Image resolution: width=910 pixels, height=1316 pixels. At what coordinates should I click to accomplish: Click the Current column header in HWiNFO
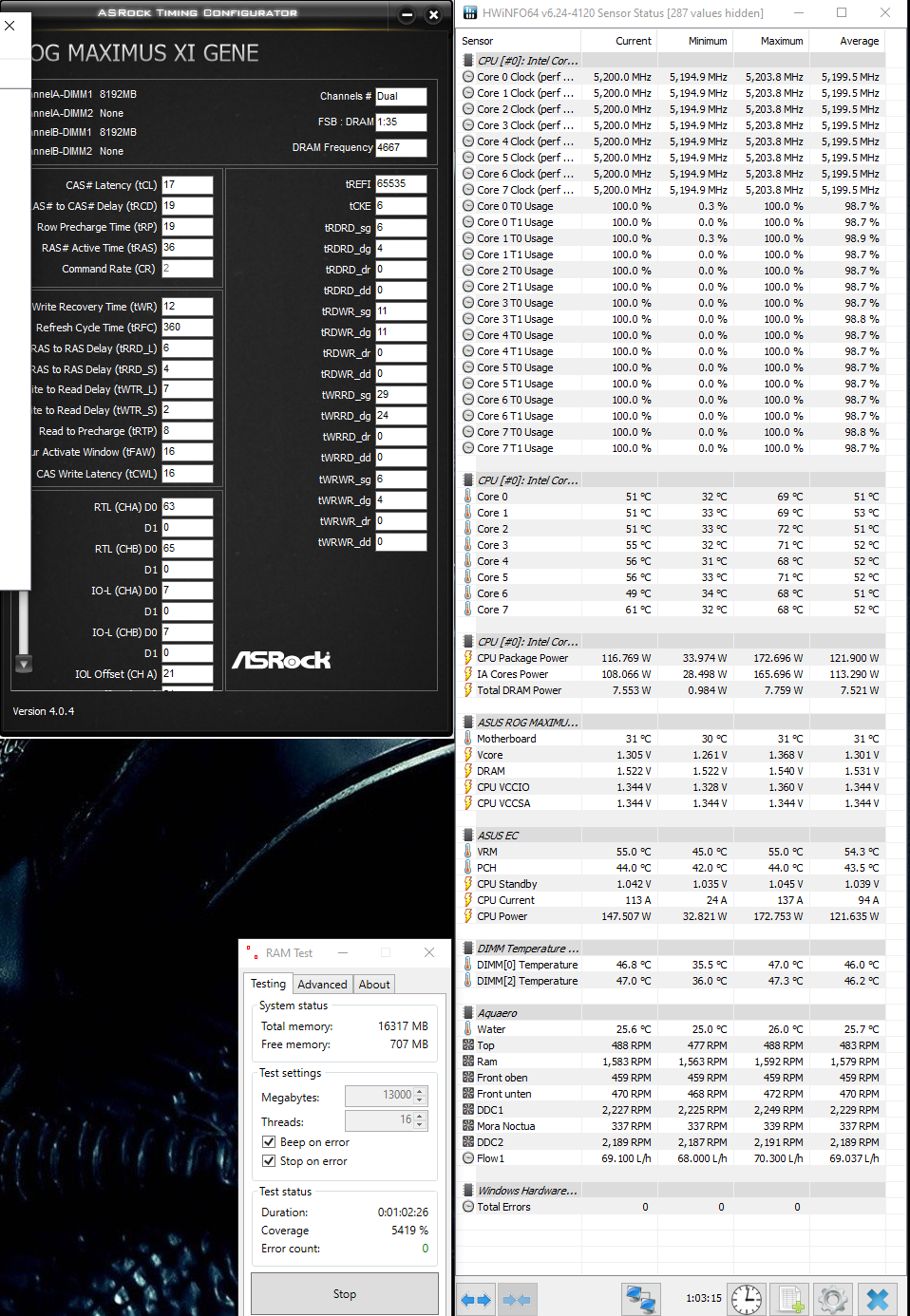[x=617, y=41]
